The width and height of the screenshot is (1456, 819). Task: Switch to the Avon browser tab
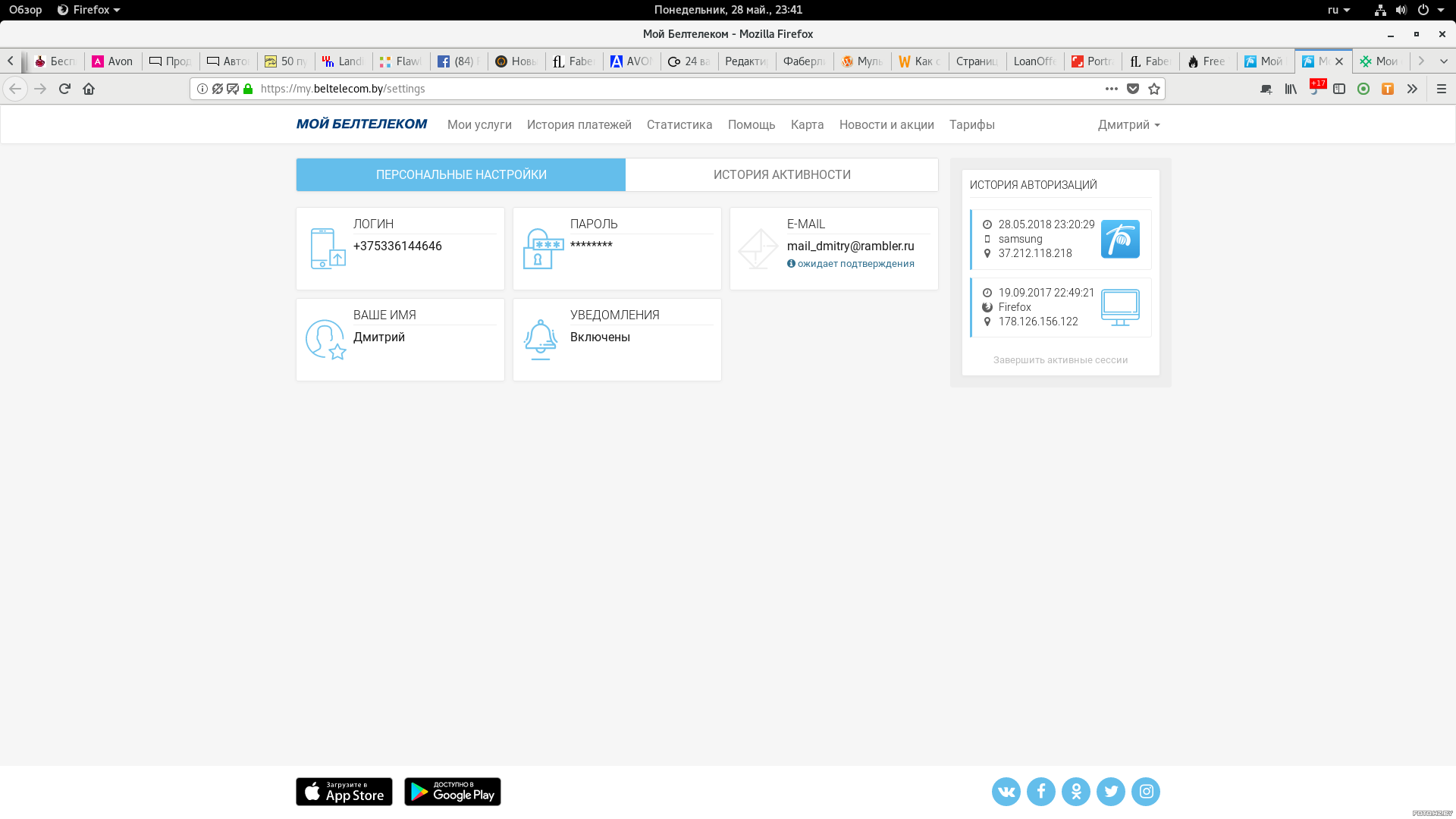[113, 61]
